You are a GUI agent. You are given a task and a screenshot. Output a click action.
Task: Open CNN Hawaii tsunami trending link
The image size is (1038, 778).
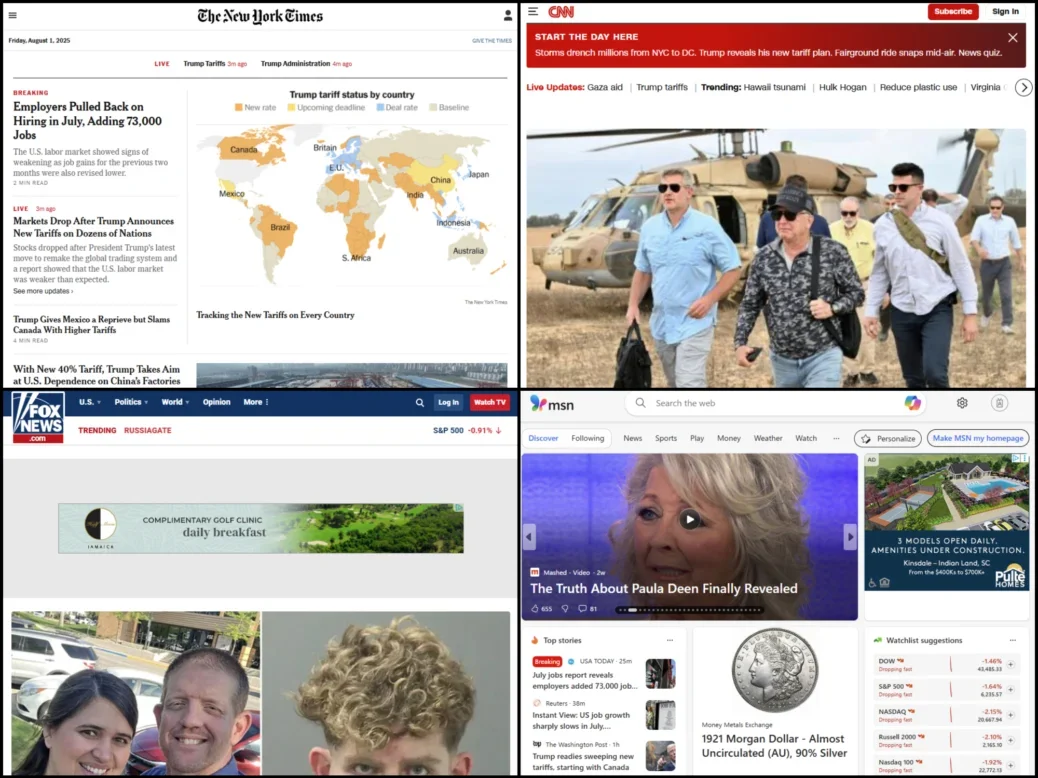point(775,87)
